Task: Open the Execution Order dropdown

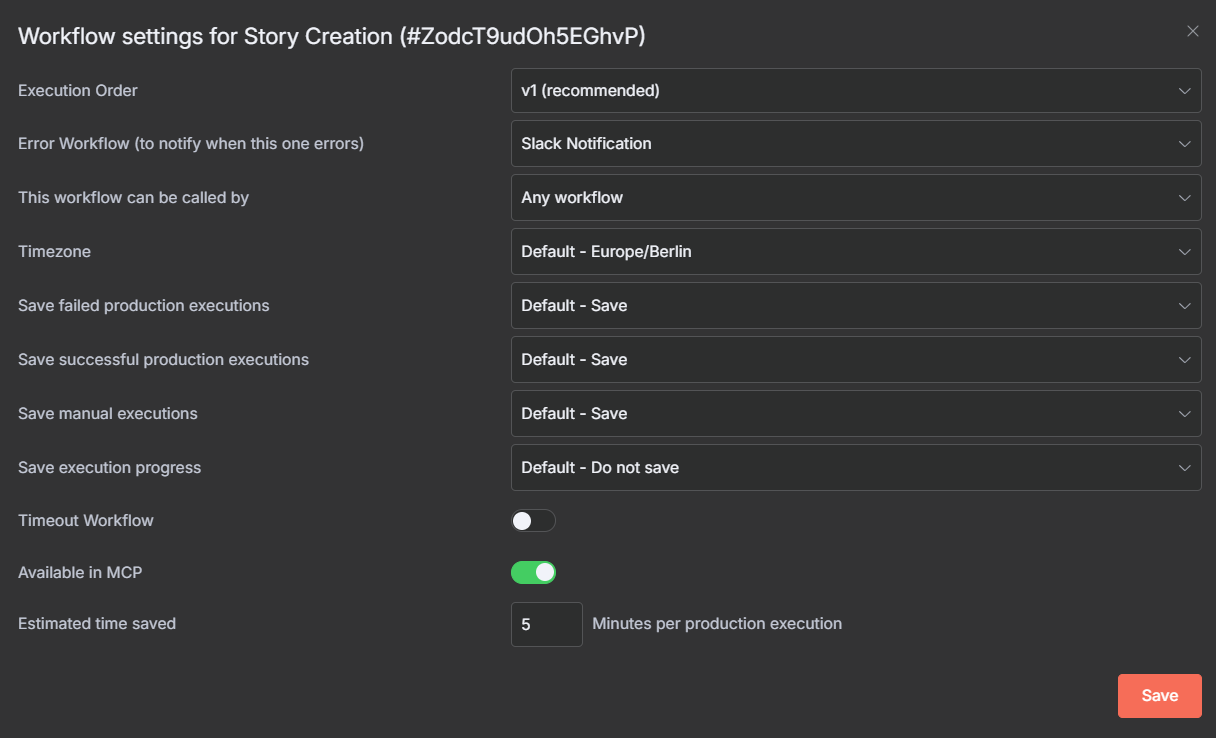Action: (855, 90)
